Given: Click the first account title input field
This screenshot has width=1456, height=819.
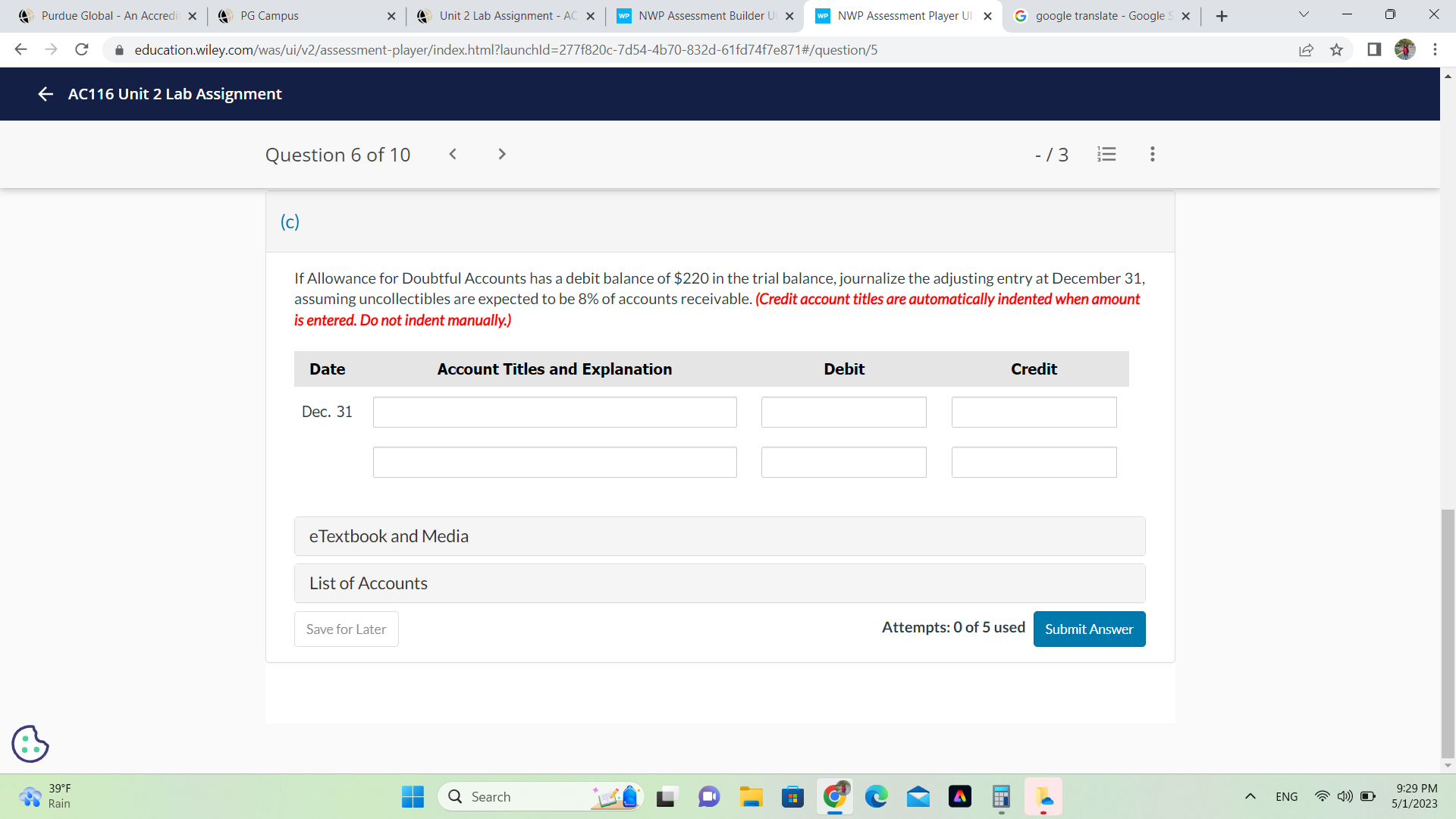Looking at the screenshot, I should 554,412.
